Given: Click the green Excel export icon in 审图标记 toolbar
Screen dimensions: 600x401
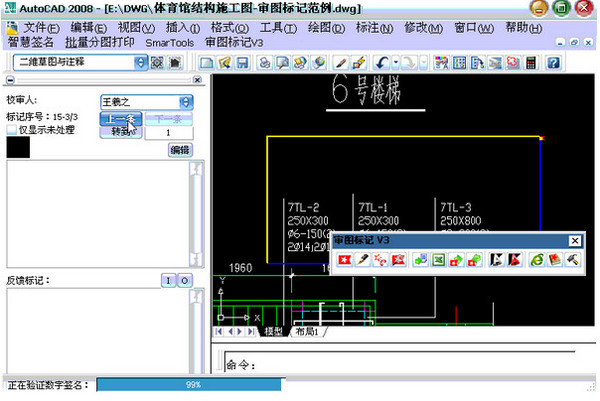Looking at the screenshot, I should click(438, 260).
